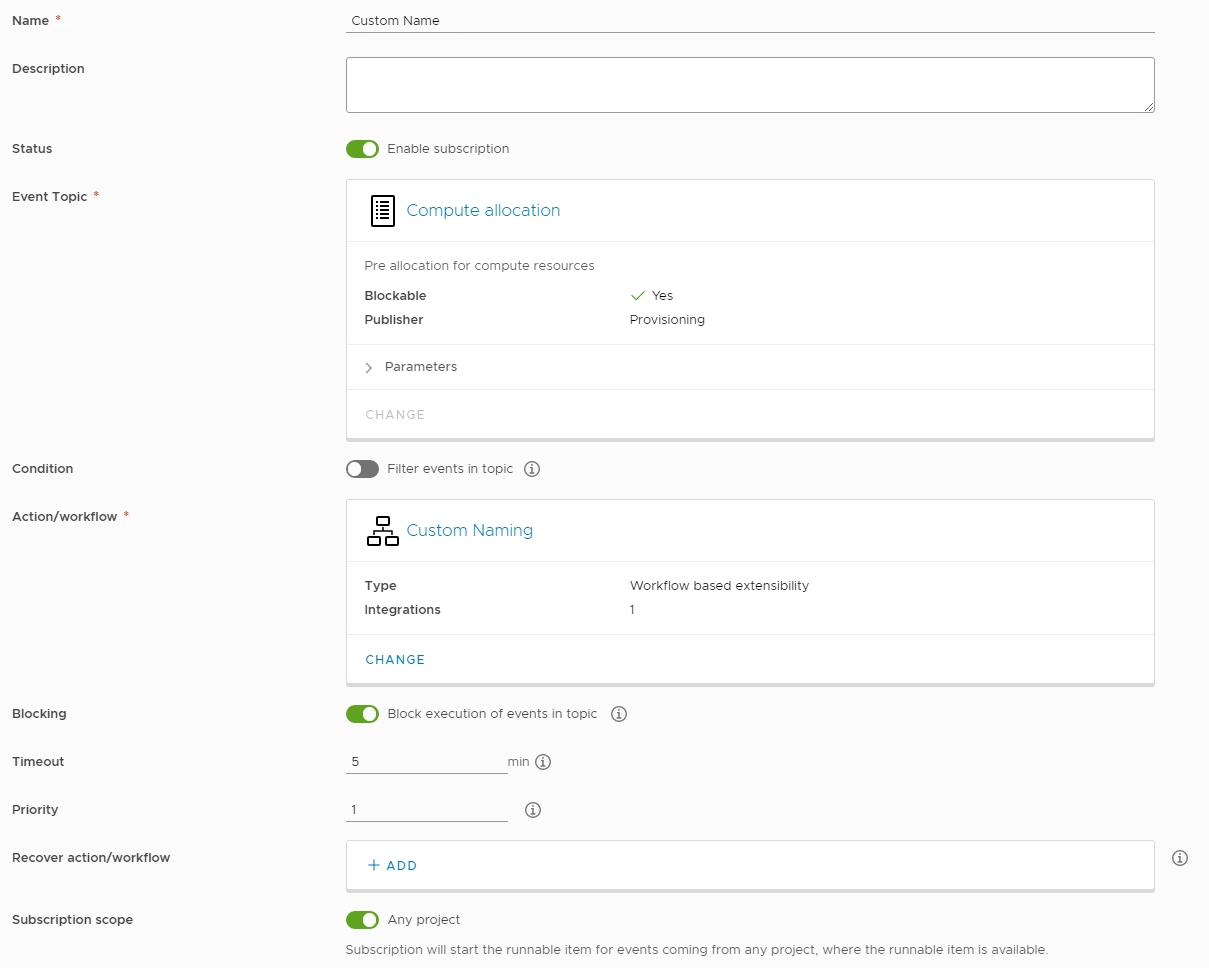
Task: Click info icon for Recover action/workflow
Action: click(x=1180, y=858)
